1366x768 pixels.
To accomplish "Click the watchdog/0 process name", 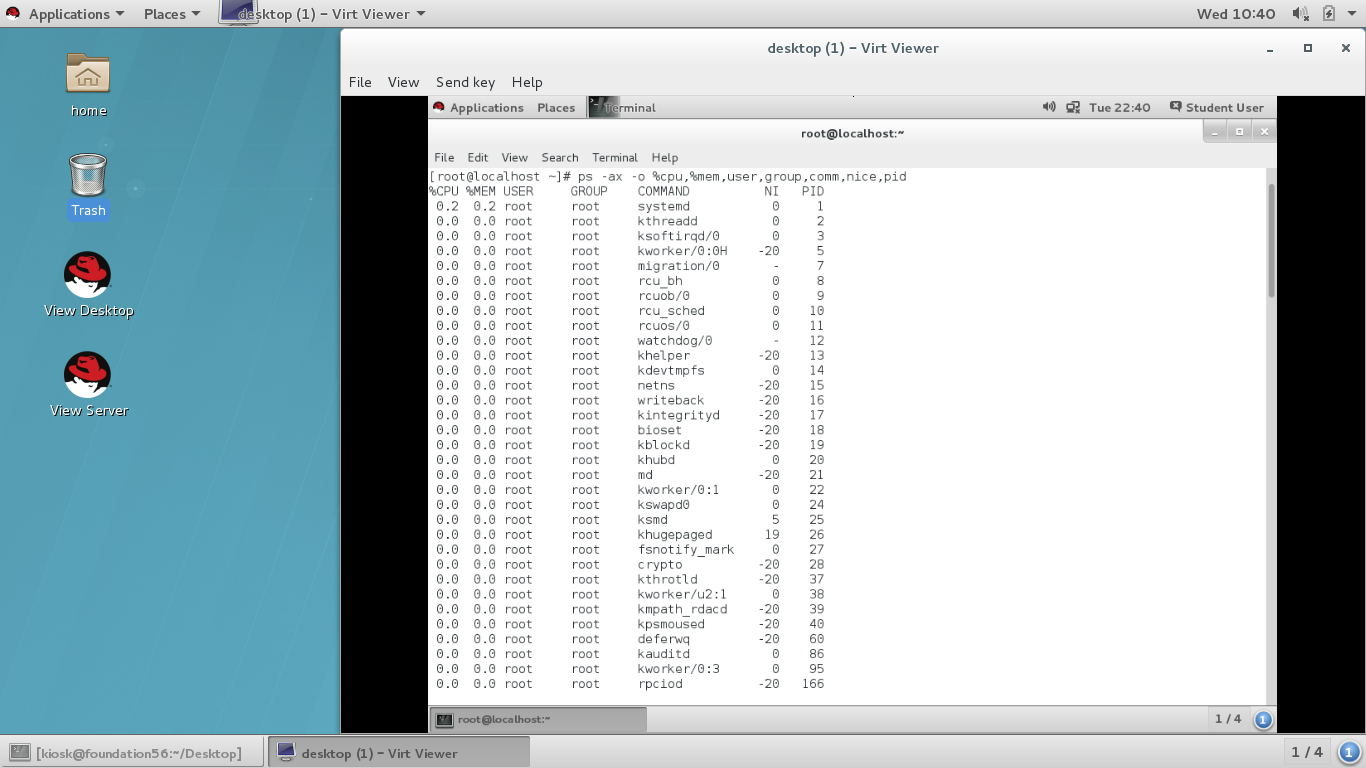I will (675, 340).
